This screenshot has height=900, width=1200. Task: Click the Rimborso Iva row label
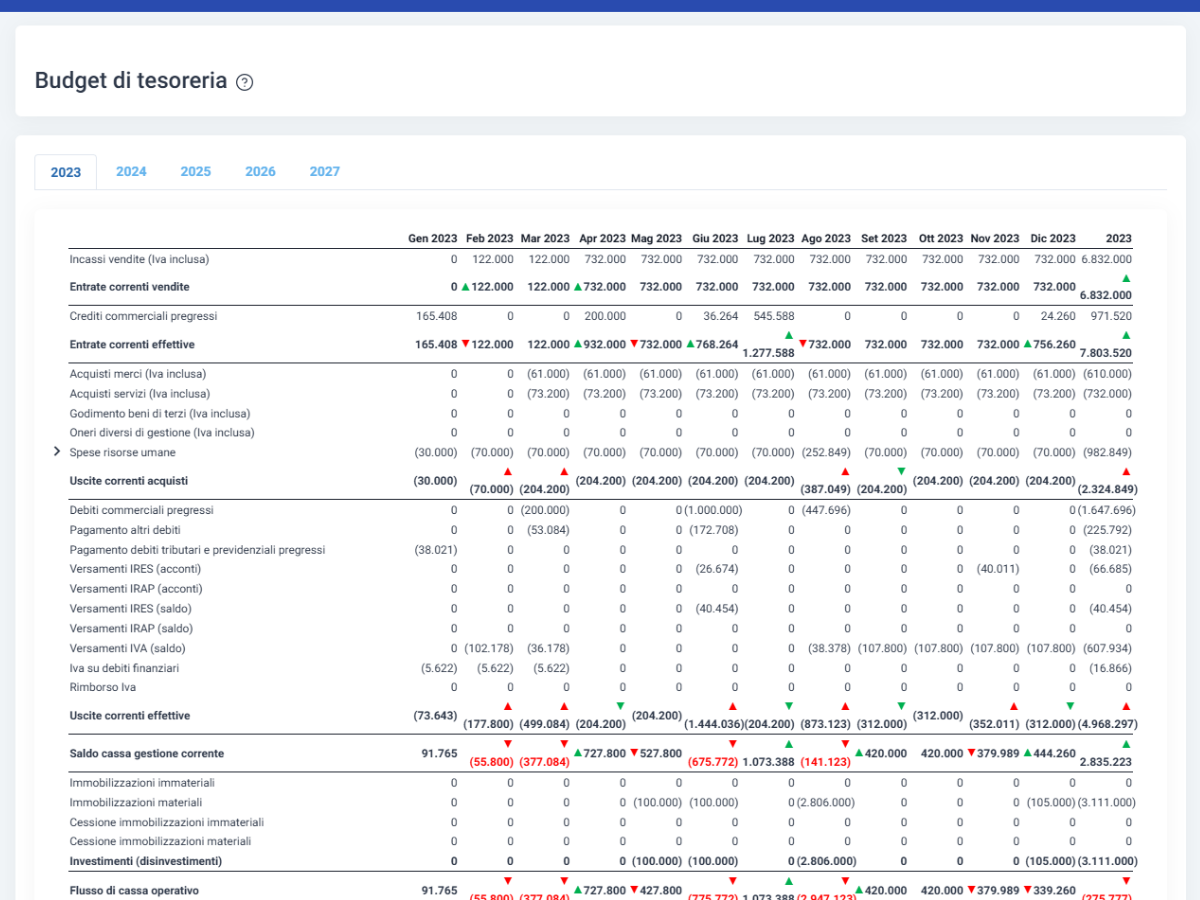[x=103, y=687]
